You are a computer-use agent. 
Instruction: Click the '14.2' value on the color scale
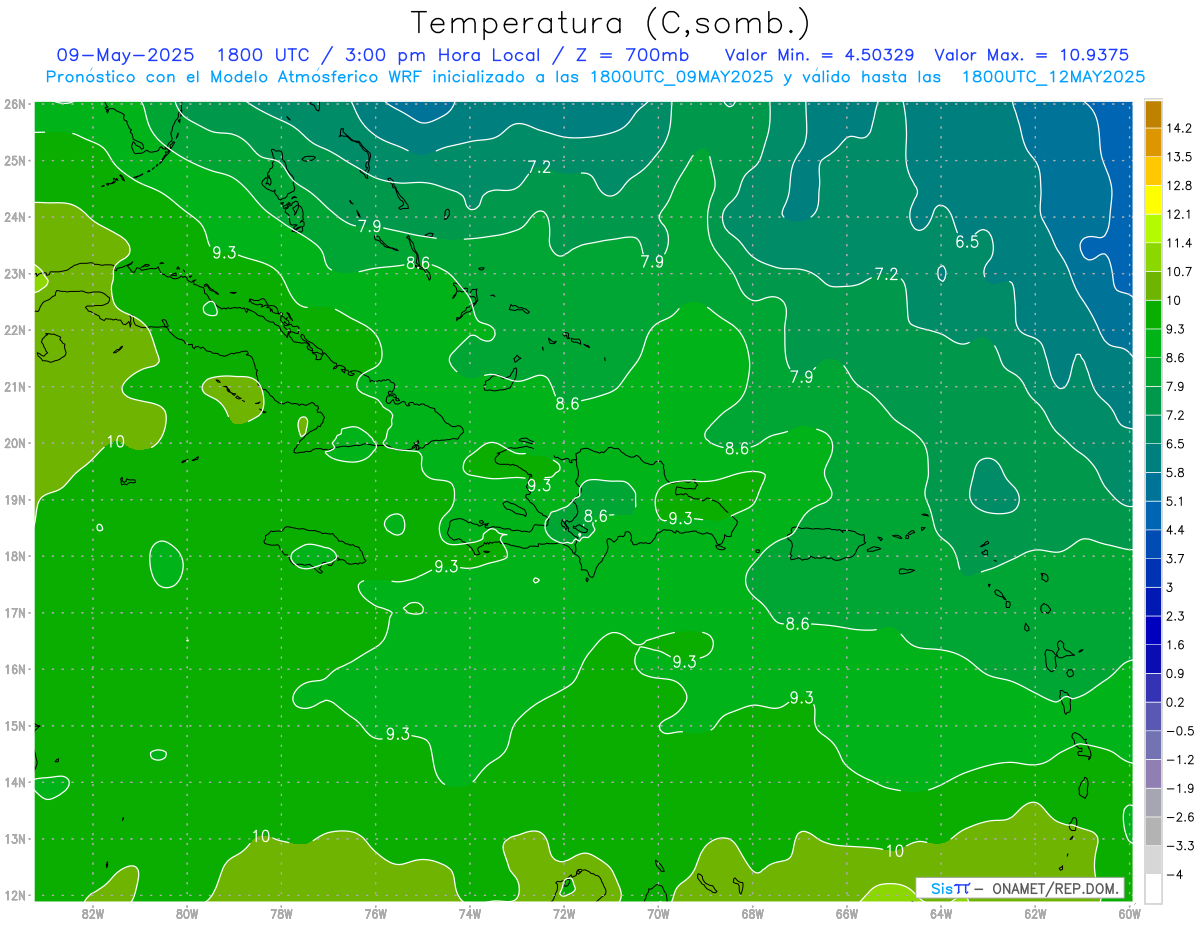(x=1179, y=128)
